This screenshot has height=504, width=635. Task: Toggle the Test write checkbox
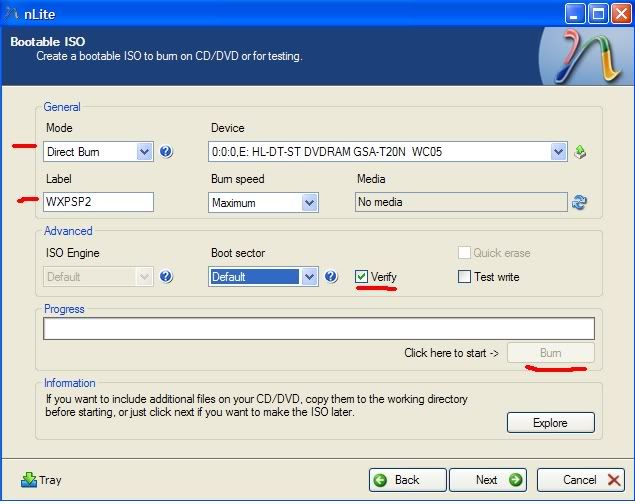(x=464, y=276)
